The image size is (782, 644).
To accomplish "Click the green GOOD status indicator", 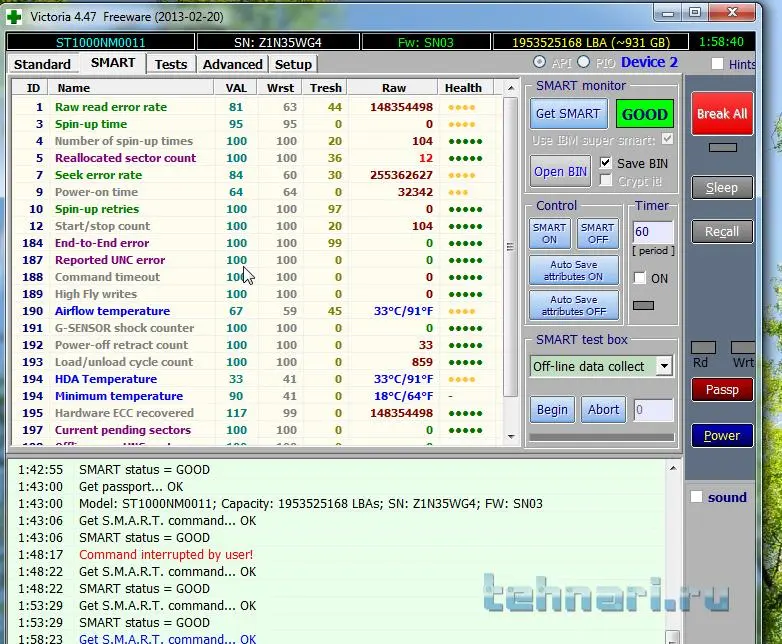I will [x=644, y=114].
